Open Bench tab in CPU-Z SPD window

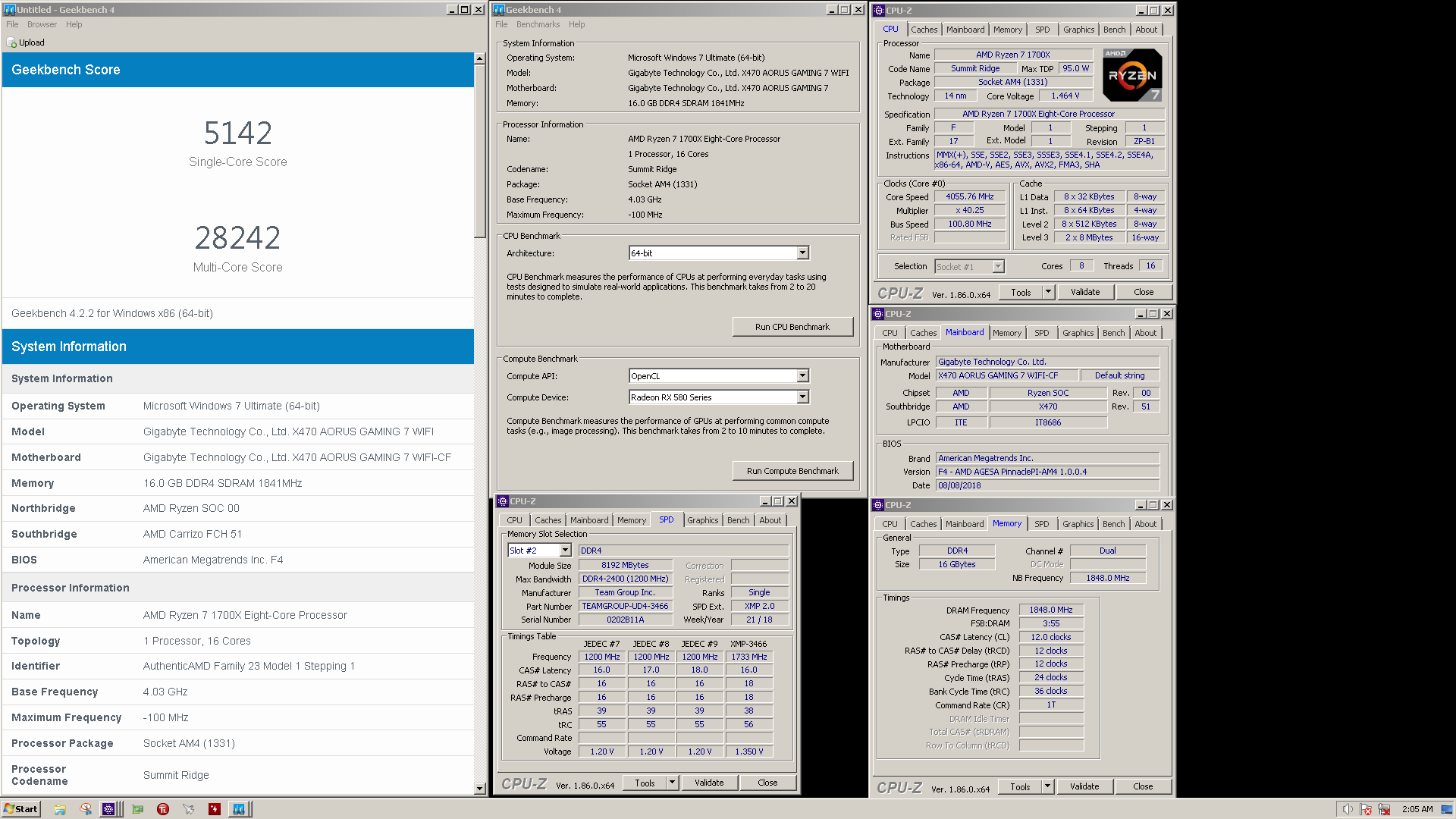click(738, 520)
